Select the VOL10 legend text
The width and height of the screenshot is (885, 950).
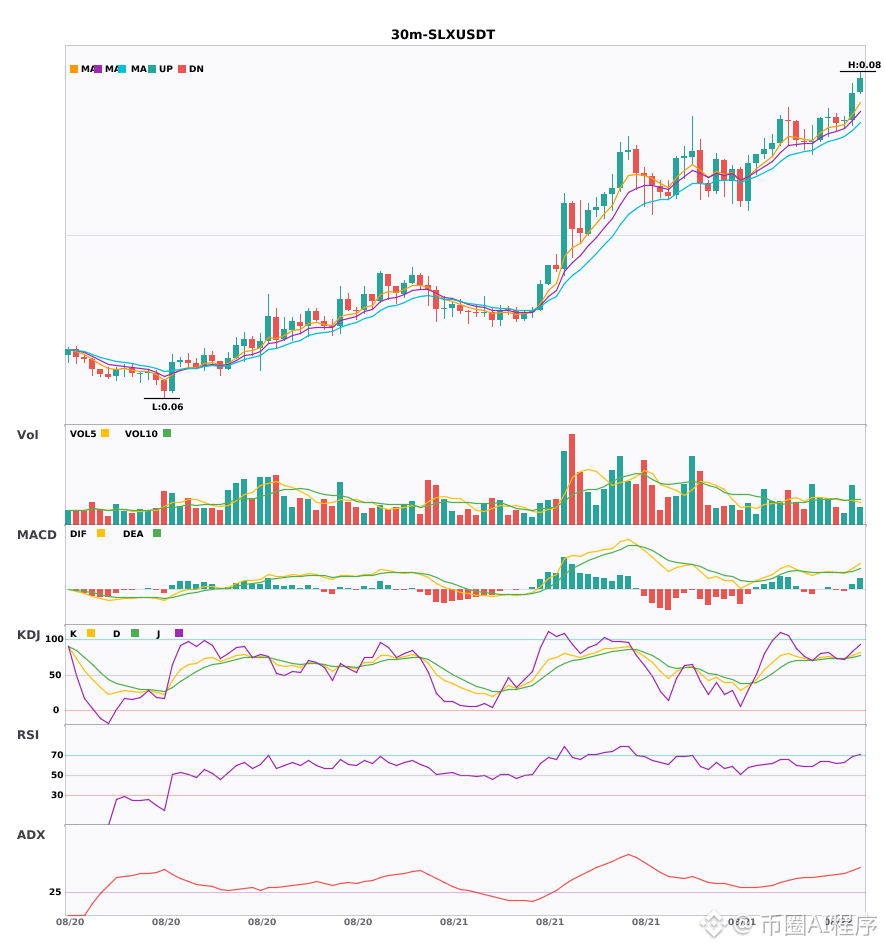pyautogui.click(x=141, y=434)
